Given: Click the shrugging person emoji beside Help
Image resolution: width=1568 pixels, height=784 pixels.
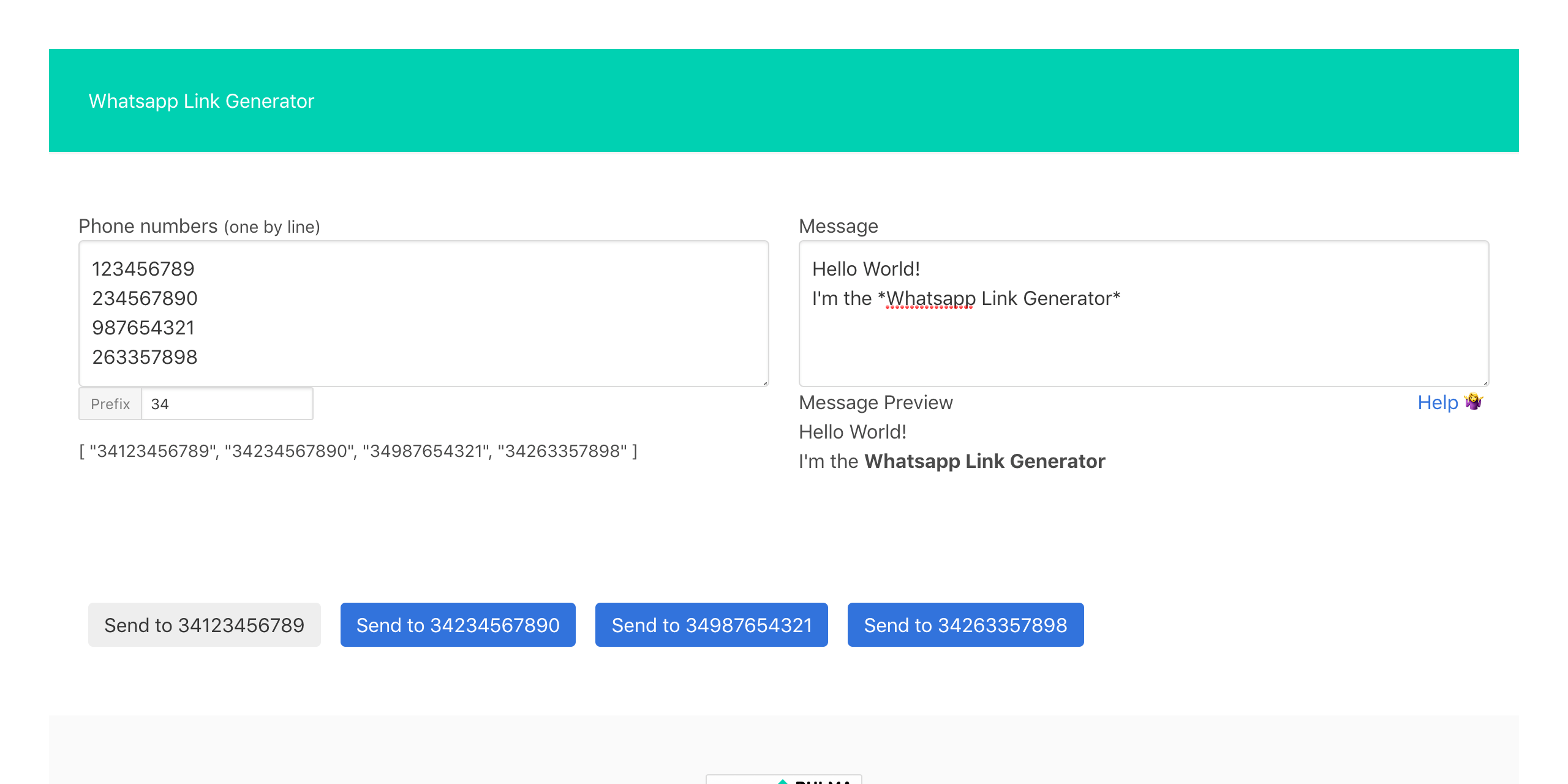Looking at the screenshot, I should coord(1474,402).
